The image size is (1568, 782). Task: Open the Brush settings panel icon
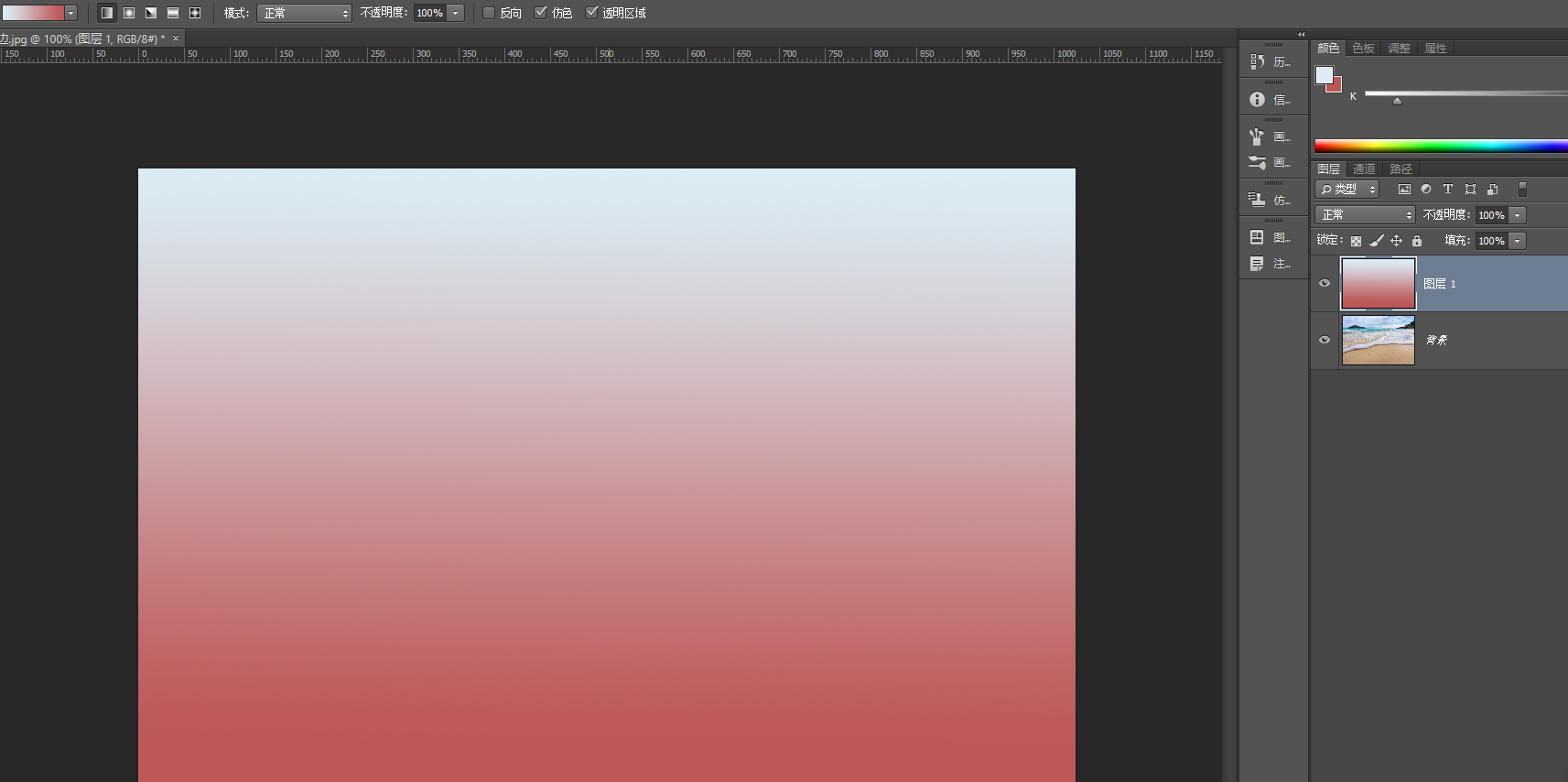[x=1258, y=162]
